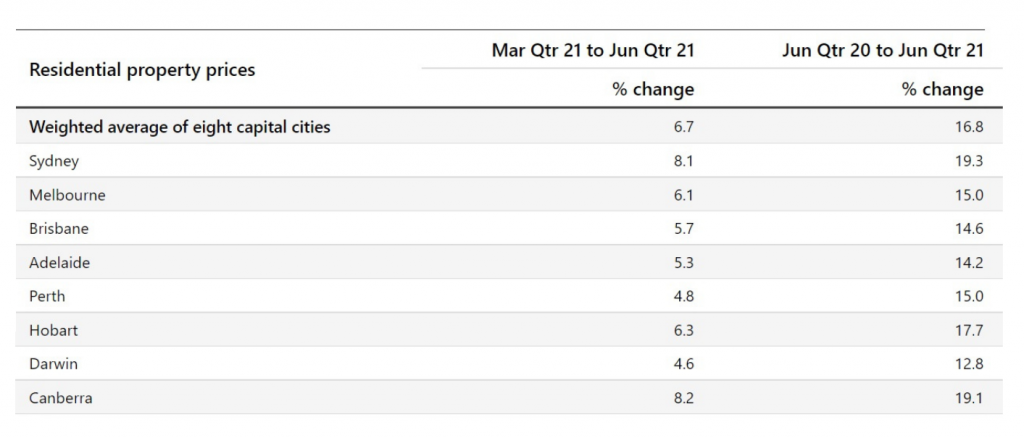Image resolution: width=1024 pixels, height=438 pixels.
Task: Click the Canberra row label
Action: coord(60,398)
